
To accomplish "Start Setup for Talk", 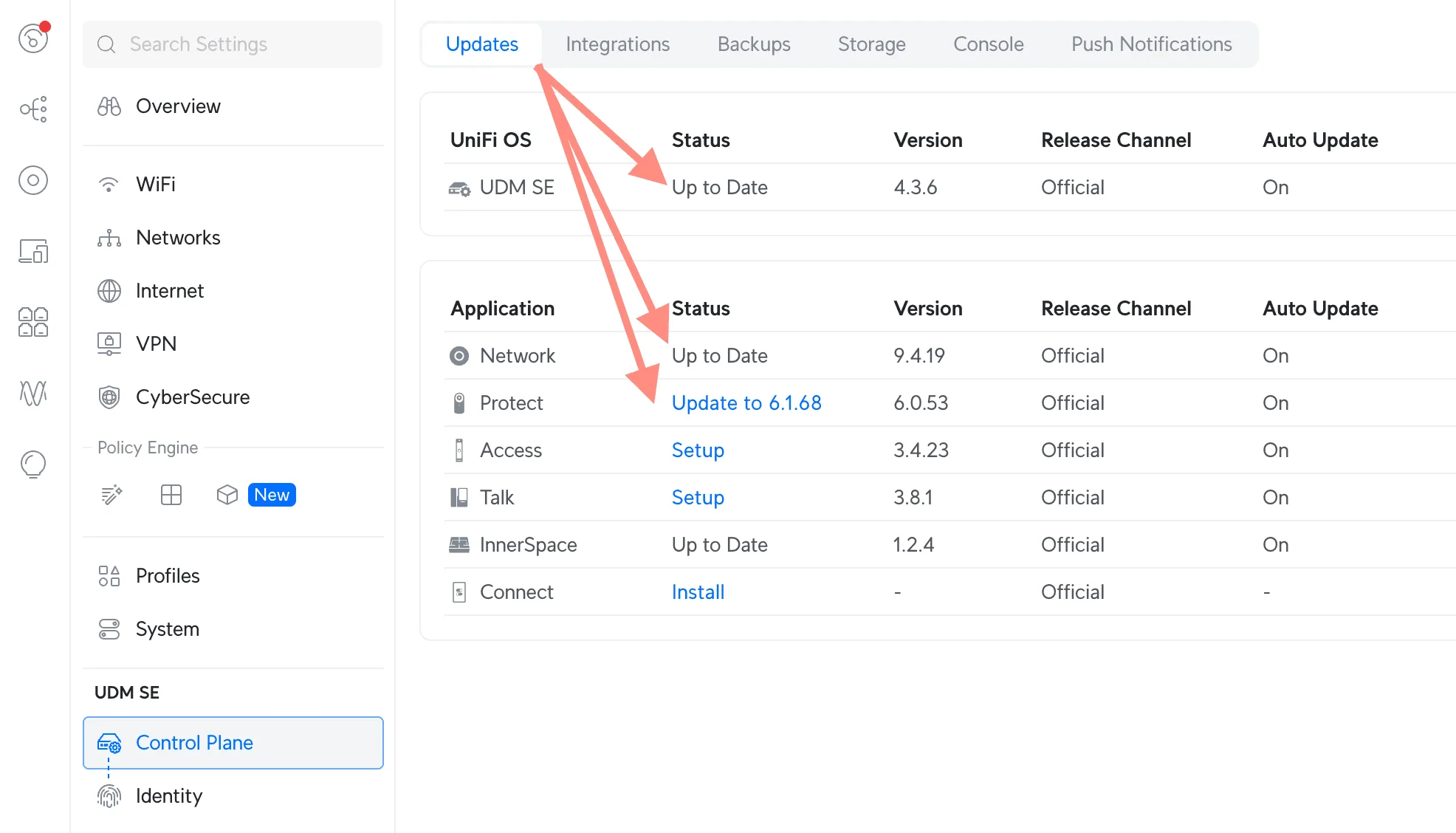I will tap(697, 497).
